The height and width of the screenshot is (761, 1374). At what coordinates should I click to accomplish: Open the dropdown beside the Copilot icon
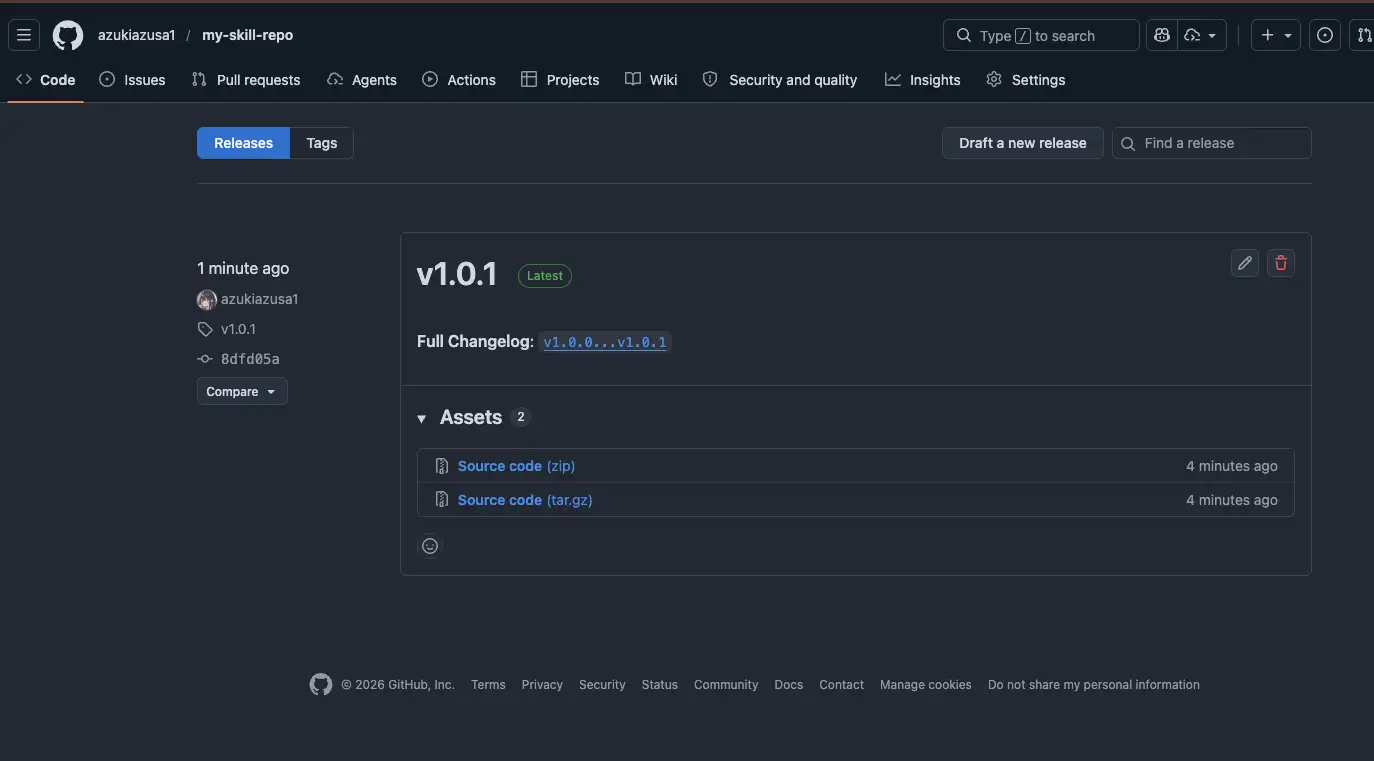pos(1201,35)
